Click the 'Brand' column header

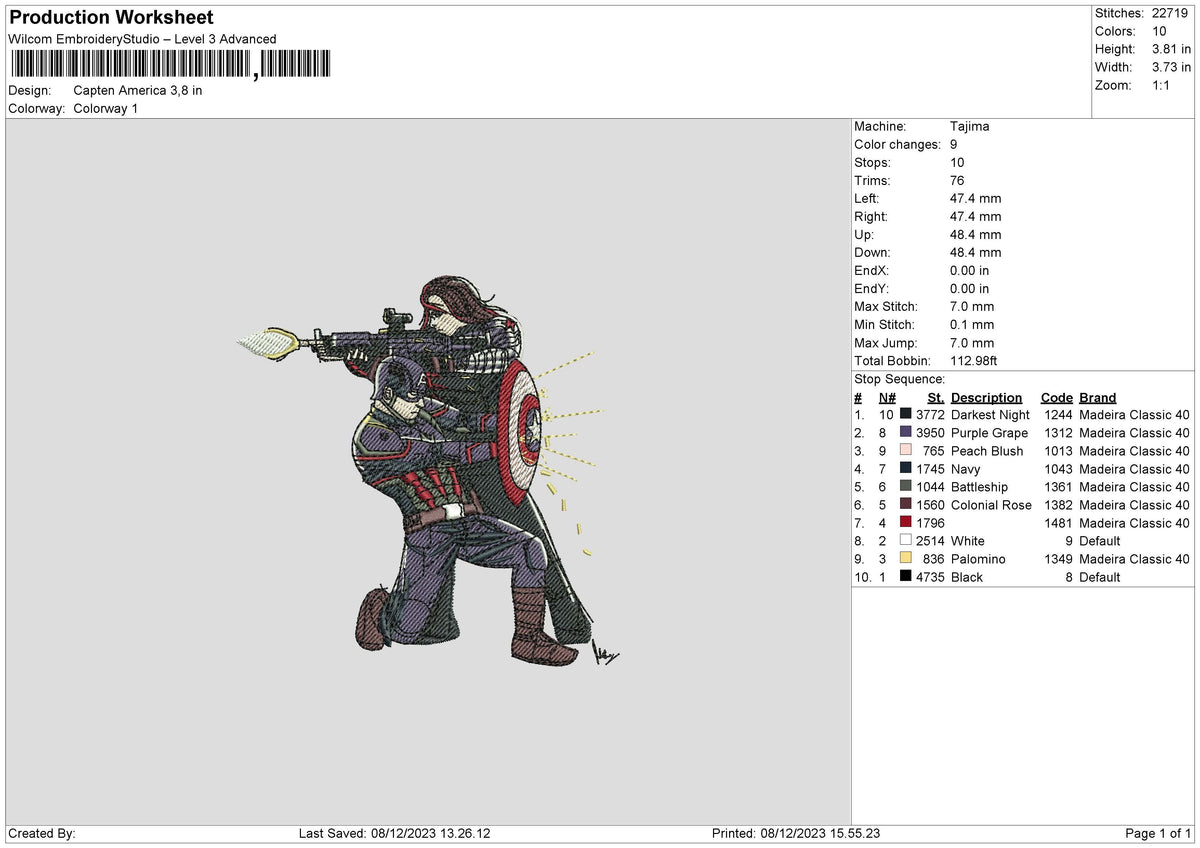1098,397
